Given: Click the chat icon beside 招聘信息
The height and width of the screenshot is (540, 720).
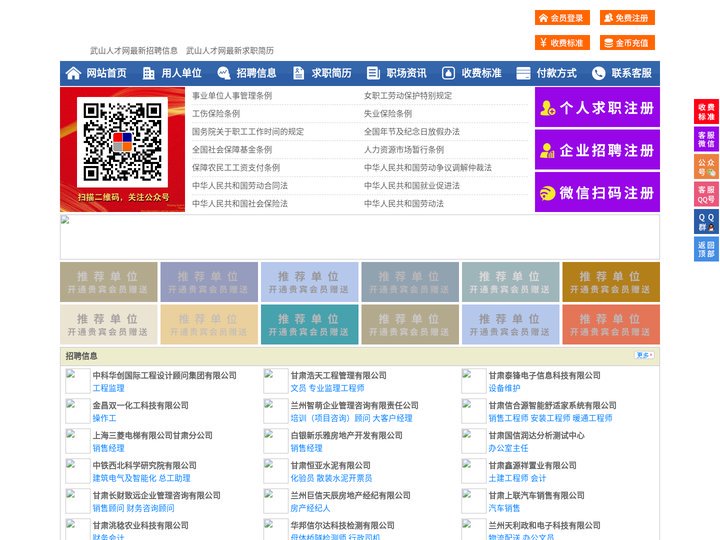Looking at the screenshot, I should (x=224, y=73).
